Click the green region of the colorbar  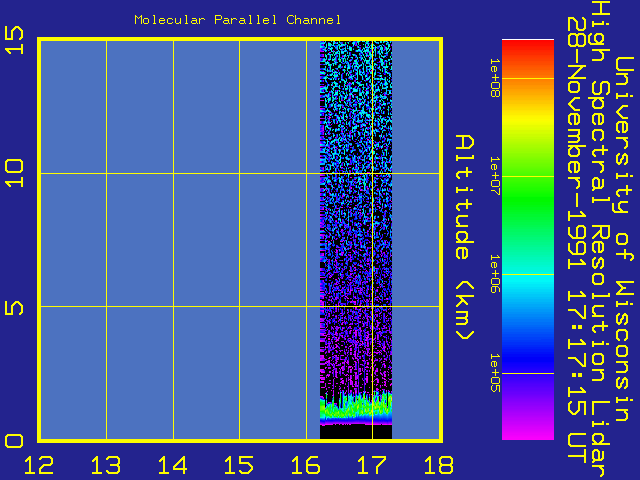click(x=528, y=200)
